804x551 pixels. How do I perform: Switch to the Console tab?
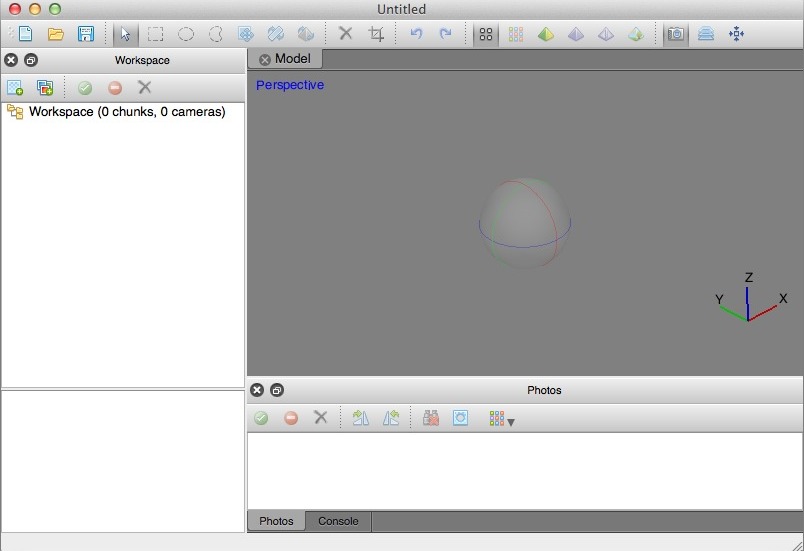pos(338,521)
